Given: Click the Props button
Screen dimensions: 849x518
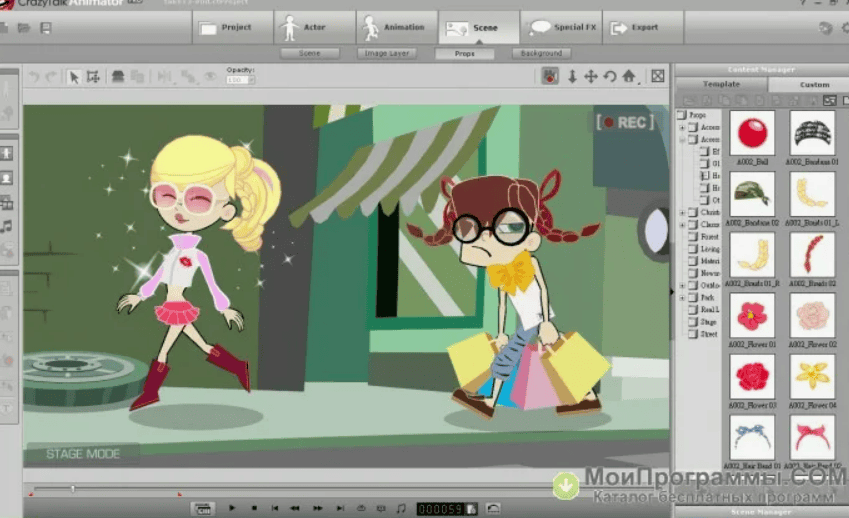Looking at the screenshot, I should coord(465,53).
